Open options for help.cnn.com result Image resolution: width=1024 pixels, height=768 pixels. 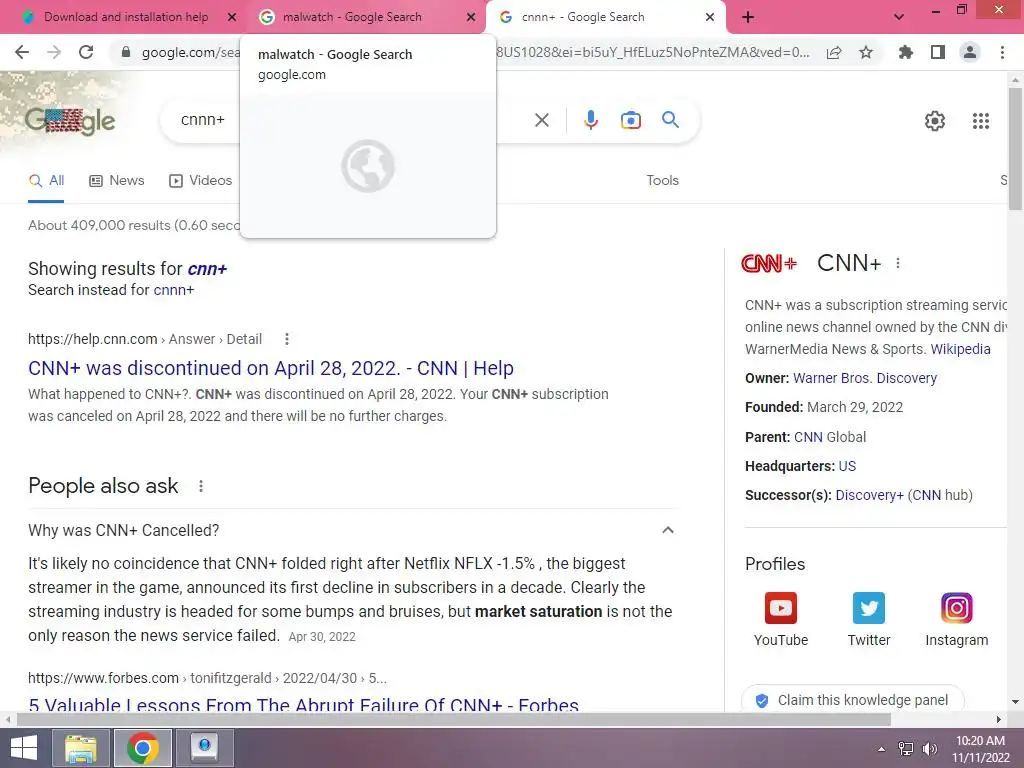pyautogui.click(x=287, y=339)
